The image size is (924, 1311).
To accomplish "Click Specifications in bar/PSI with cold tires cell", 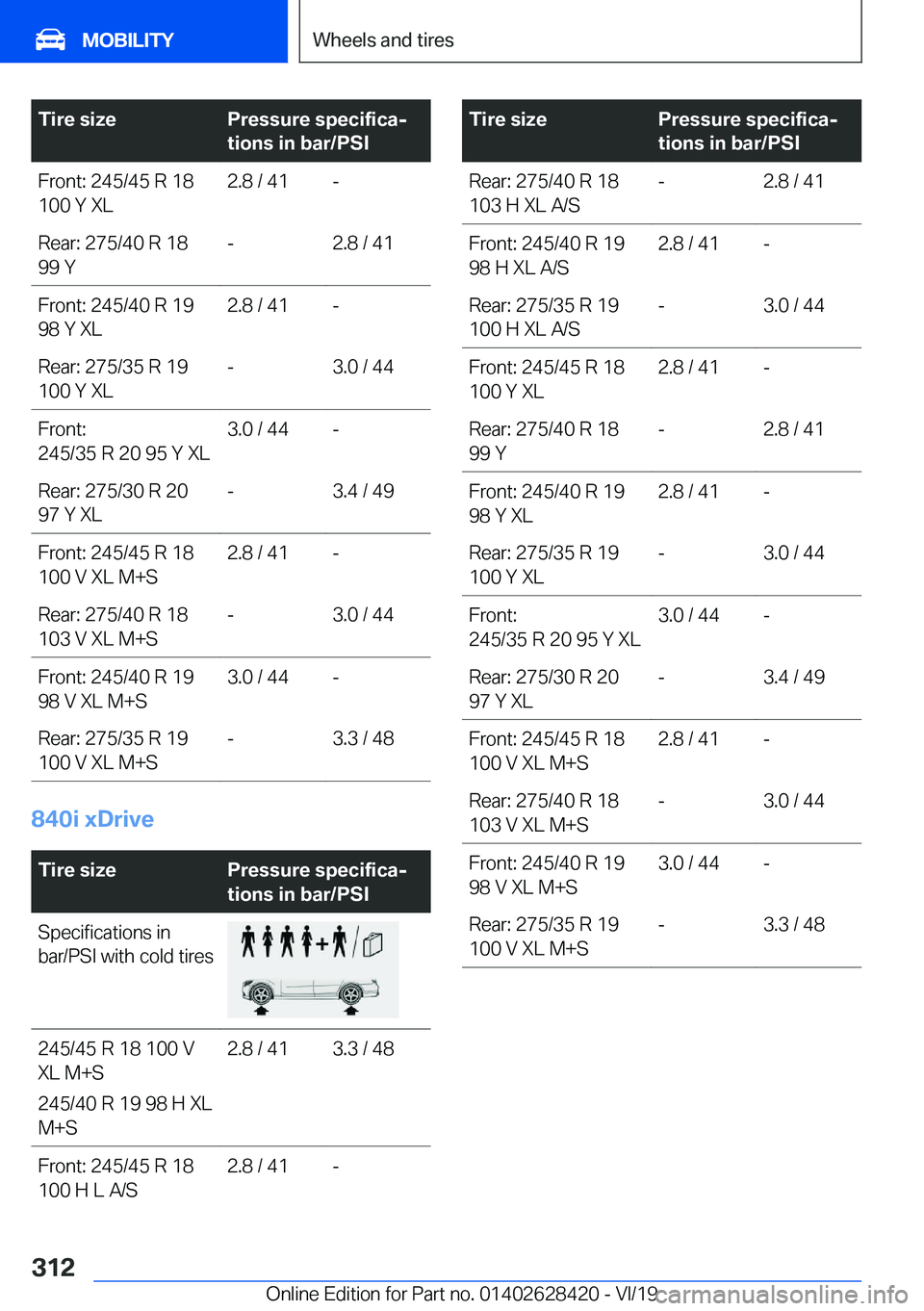I will [x=126, y=944].
